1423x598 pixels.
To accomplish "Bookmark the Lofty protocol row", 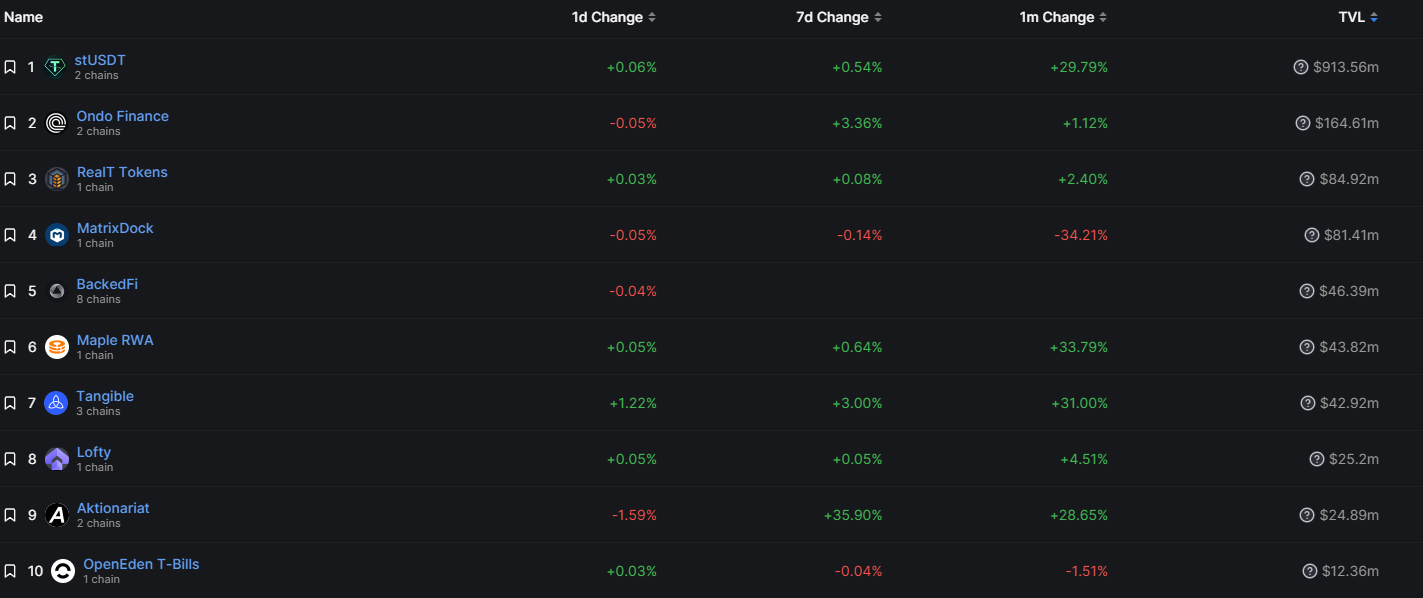I will click(x=10, y=459).
